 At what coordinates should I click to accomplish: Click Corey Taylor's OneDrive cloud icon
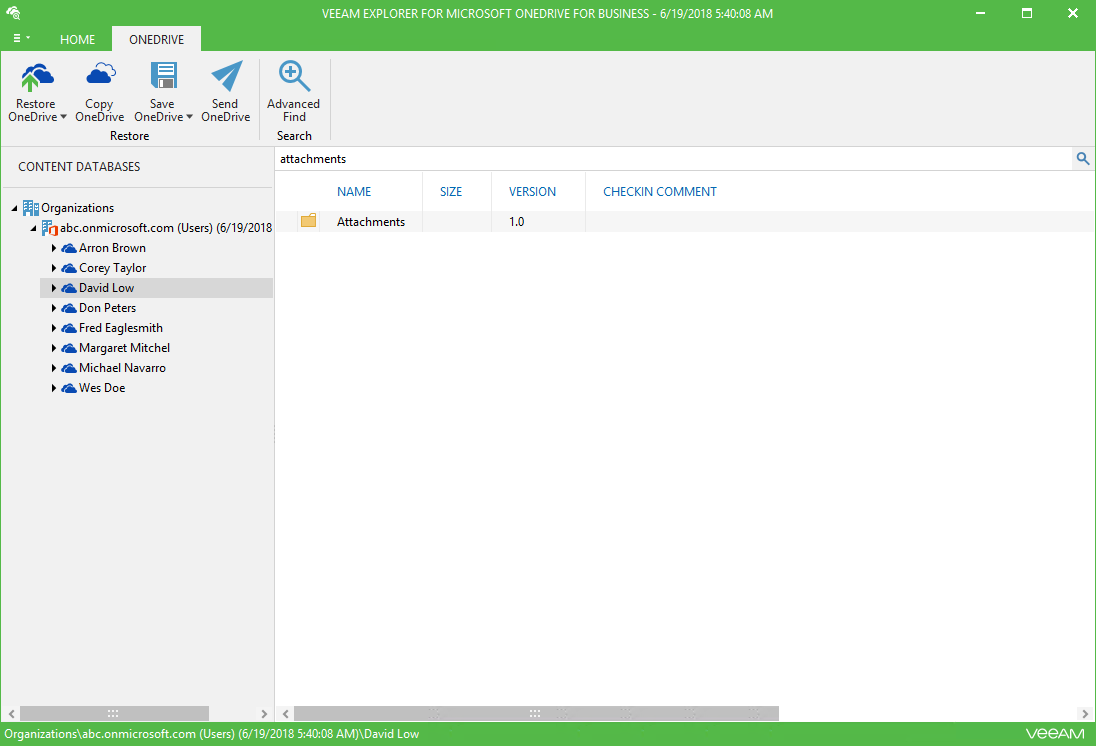68,268
